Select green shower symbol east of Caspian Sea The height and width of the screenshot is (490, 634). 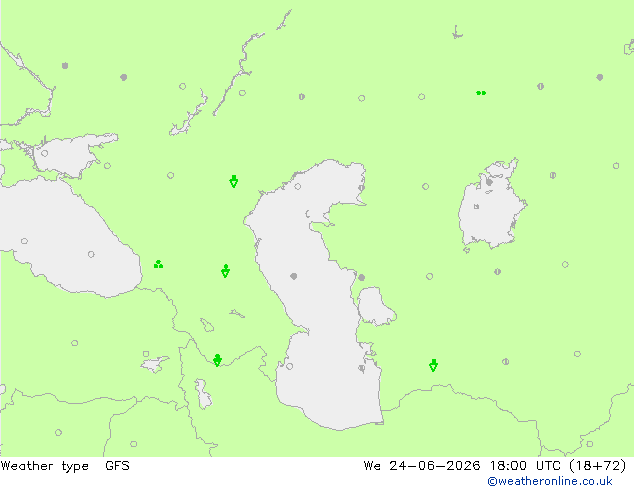coord(433,365)
